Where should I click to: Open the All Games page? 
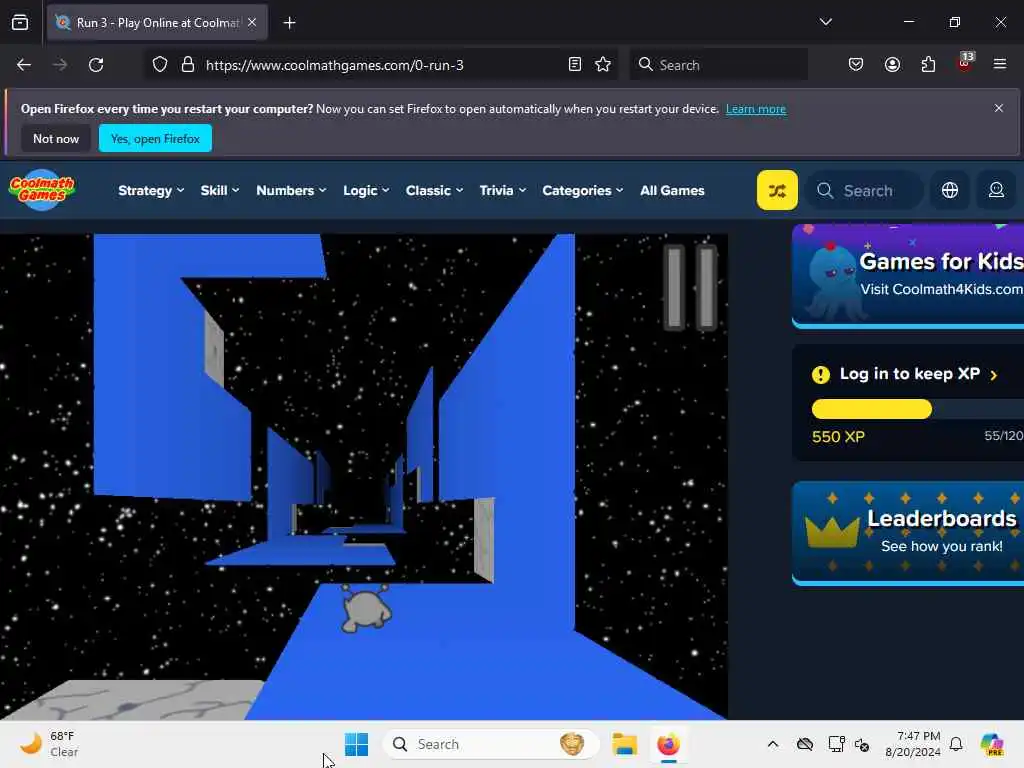(672, 191)
